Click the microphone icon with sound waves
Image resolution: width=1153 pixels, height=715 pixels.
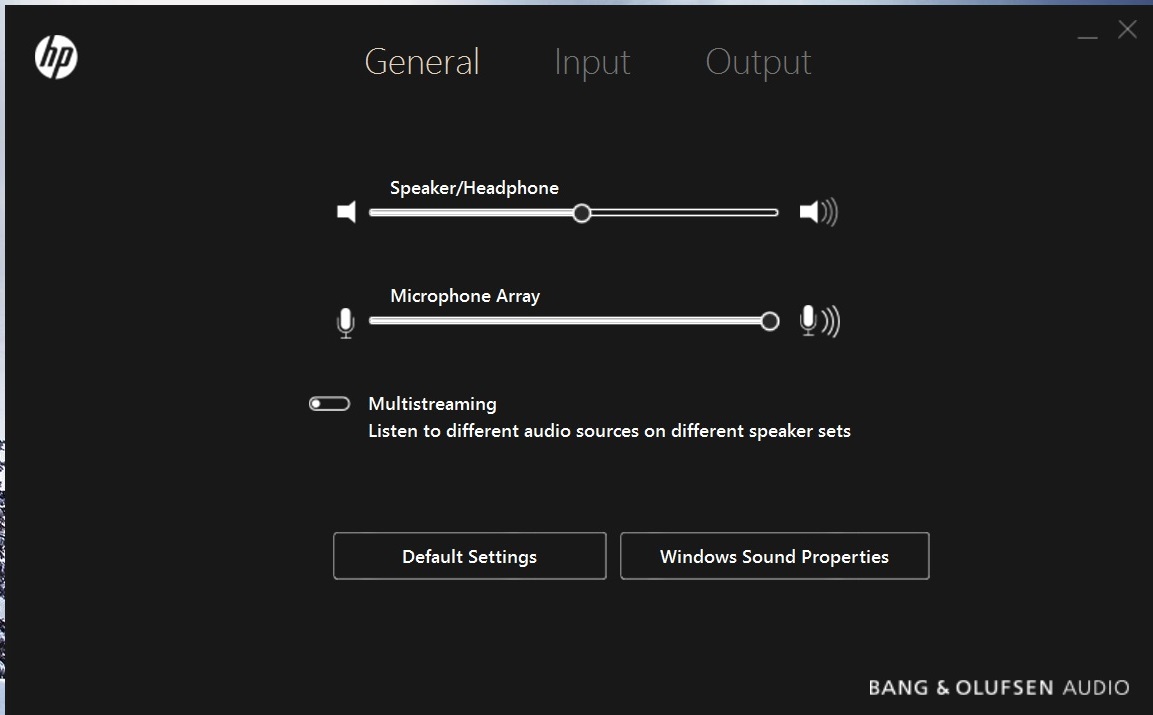tap(819, 321)
